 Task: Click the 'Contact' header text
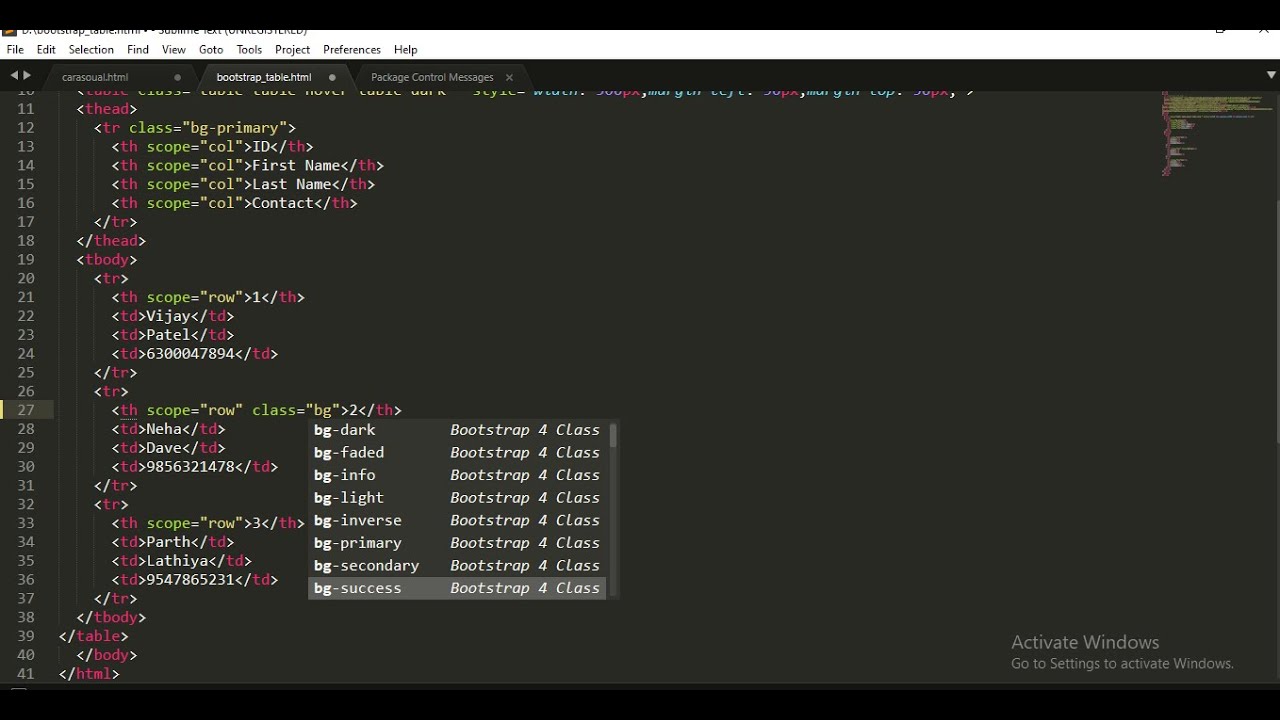coord(283,203)
